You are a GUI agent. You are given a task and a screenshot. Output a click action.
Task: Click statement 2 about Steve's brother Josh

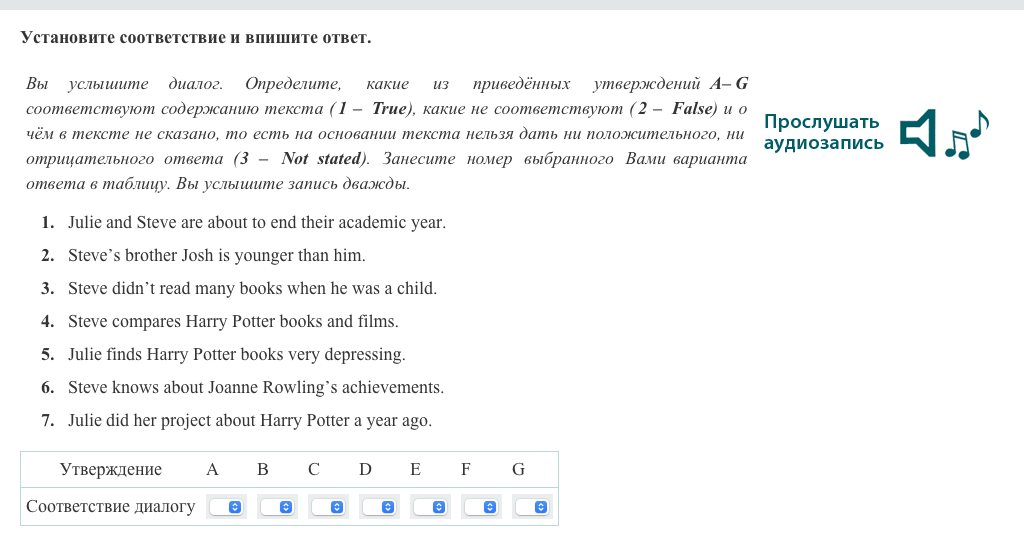coord(216,255)
